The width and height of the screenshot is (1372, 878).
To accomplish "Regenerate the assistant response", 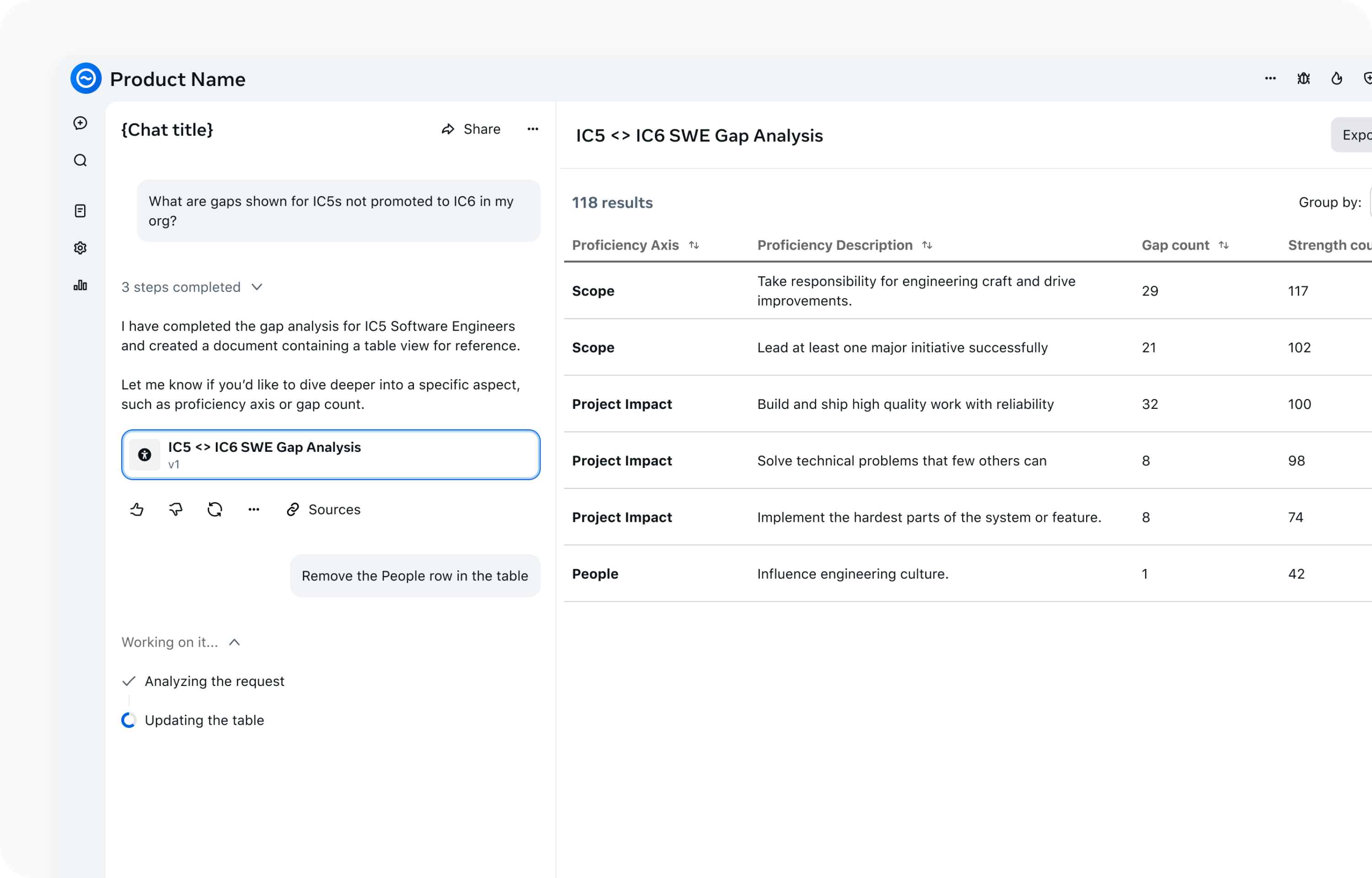I will [x=215, y=509].
